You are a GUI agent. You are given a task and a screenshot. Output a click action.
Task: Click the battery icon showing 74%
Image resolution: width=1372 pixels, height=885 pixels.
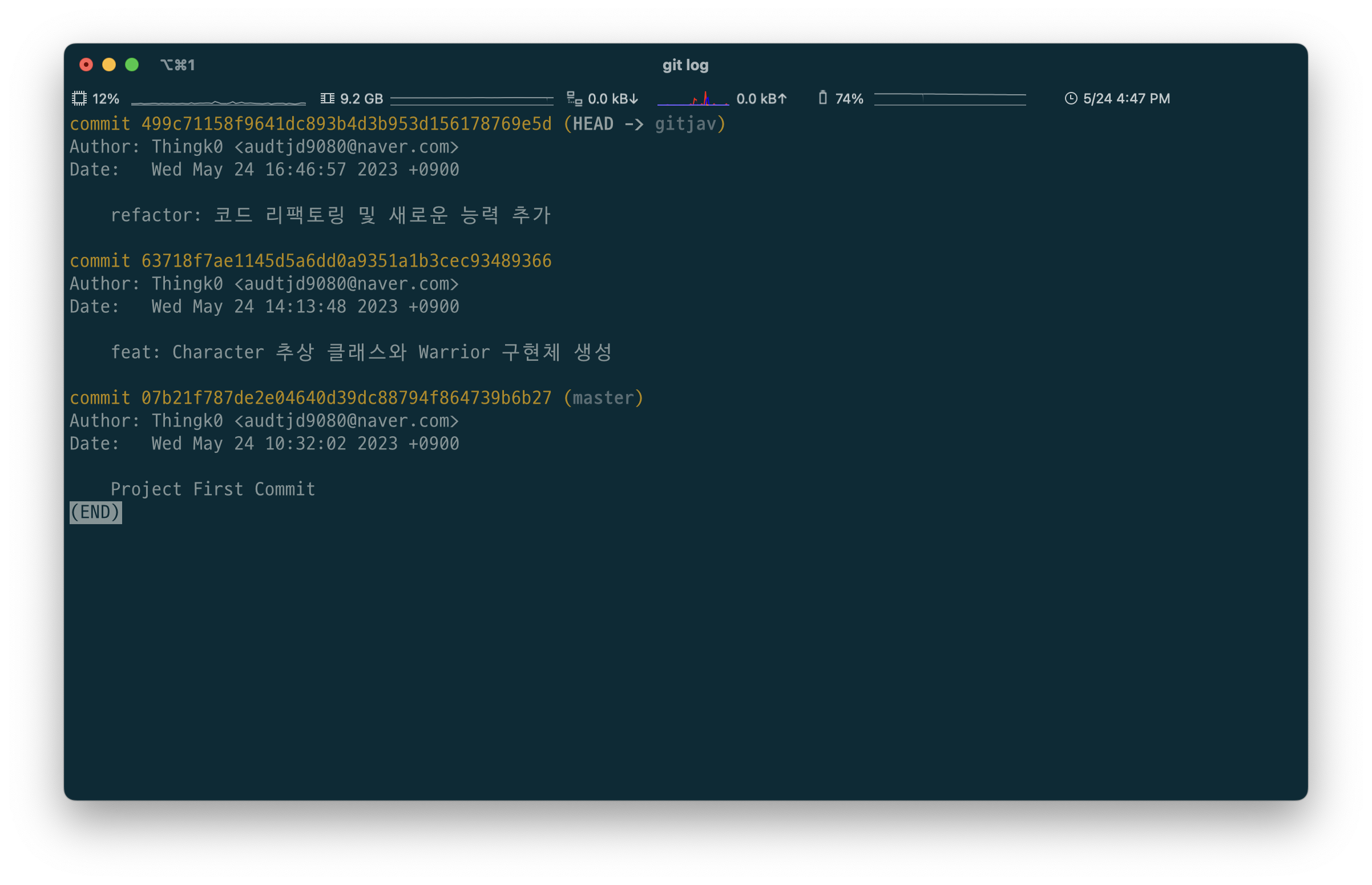[x=822, y=98]
